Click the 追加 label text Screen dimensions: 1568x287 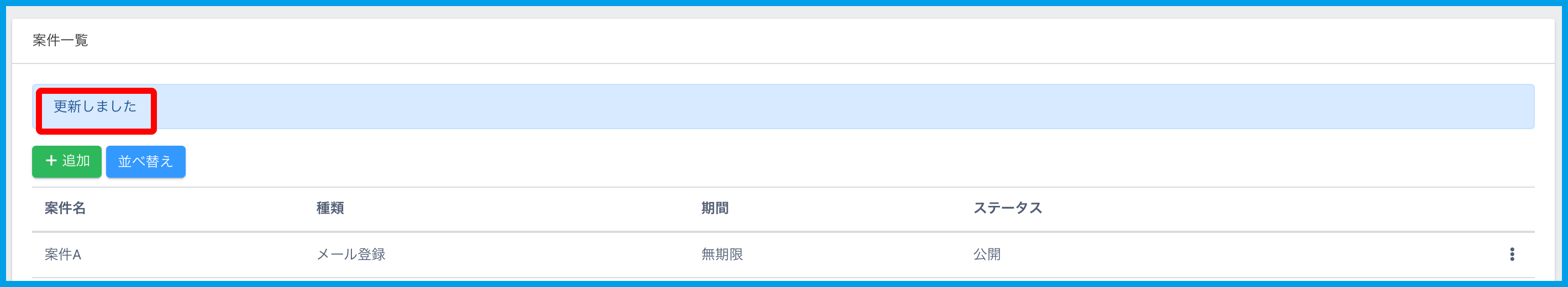76,161
